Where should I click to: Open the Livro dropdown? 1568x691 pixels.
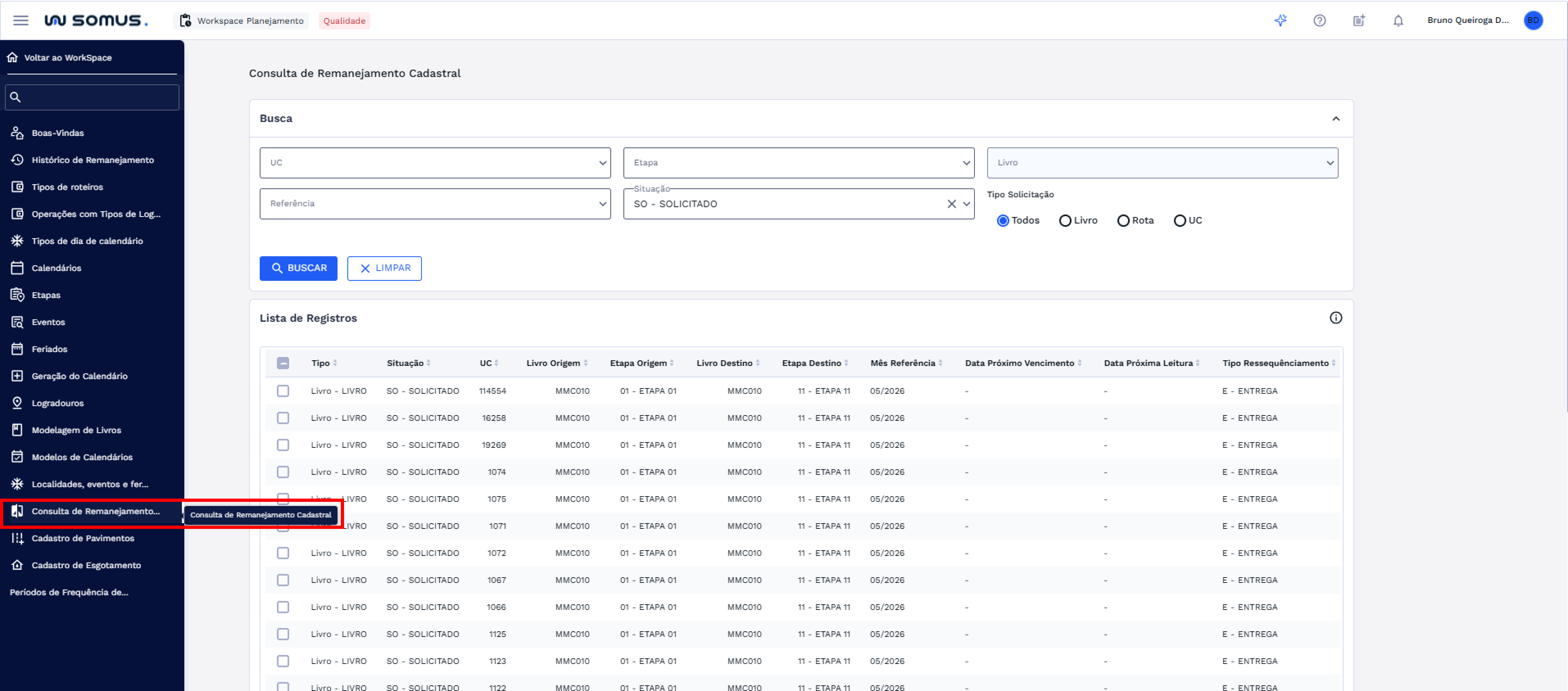[x=1162, y=163]
